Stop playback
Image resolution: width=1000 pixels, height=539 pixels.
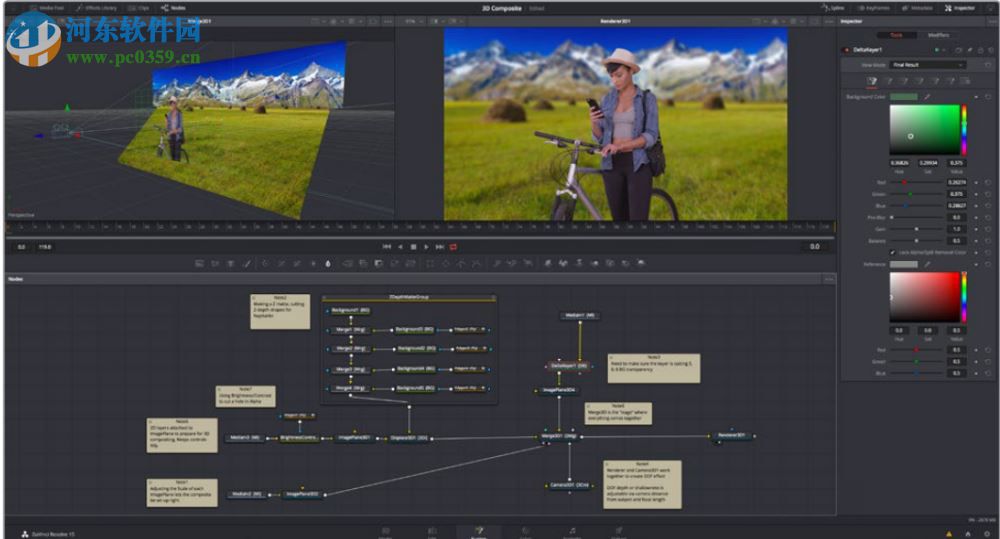tap(413, 247)
